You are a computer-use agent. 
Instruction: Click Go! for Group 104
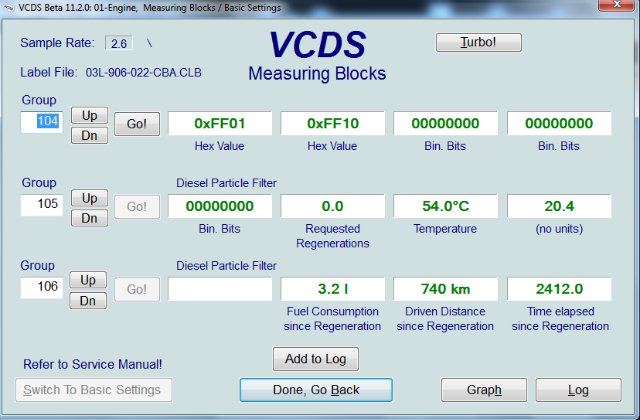[137, 124]
